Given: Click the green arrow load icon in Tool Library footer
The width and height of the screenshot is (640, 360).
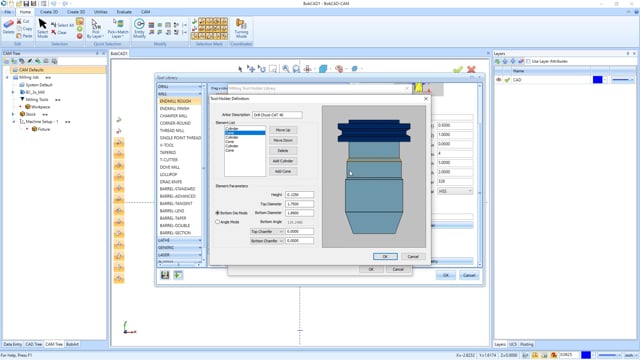Looking at the screenshot, I should click(178, 275).
